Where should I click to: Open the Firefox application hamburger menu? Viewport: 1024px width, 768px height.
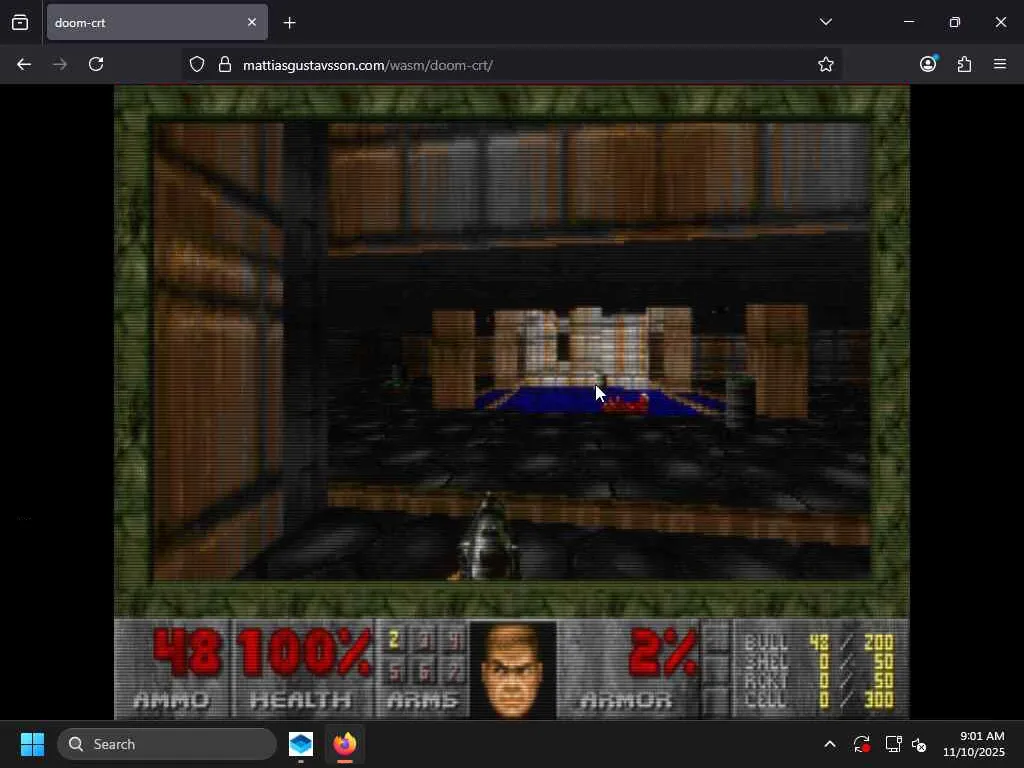tap(1000, 64)
